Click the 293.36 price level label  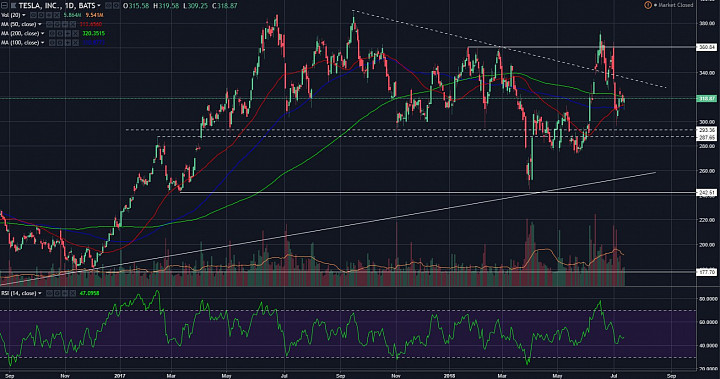(707, 130)
